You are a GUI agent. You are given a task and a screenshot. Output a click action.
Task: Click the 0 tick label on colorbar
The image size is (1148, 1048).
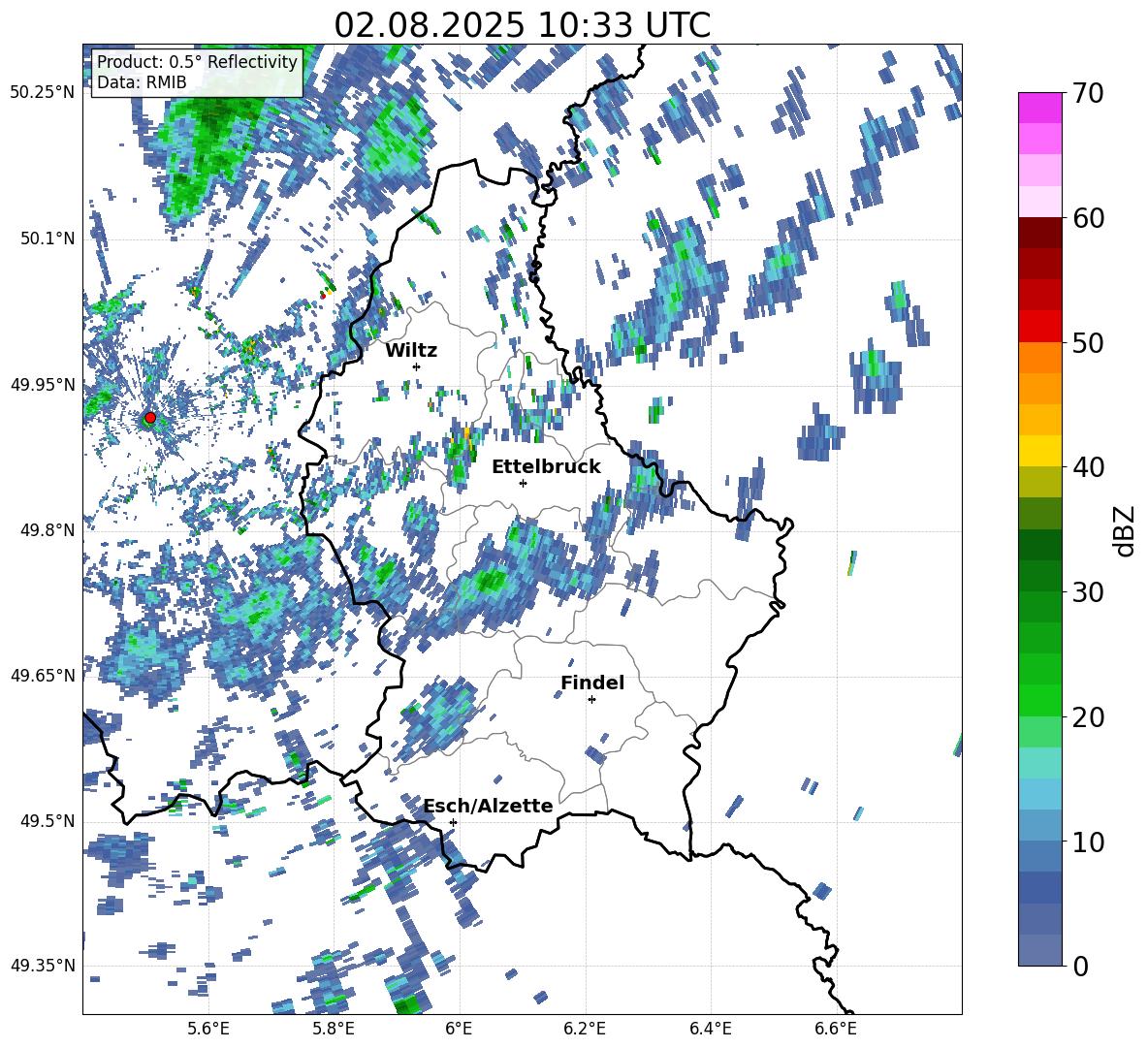(x=1080, y=966)
